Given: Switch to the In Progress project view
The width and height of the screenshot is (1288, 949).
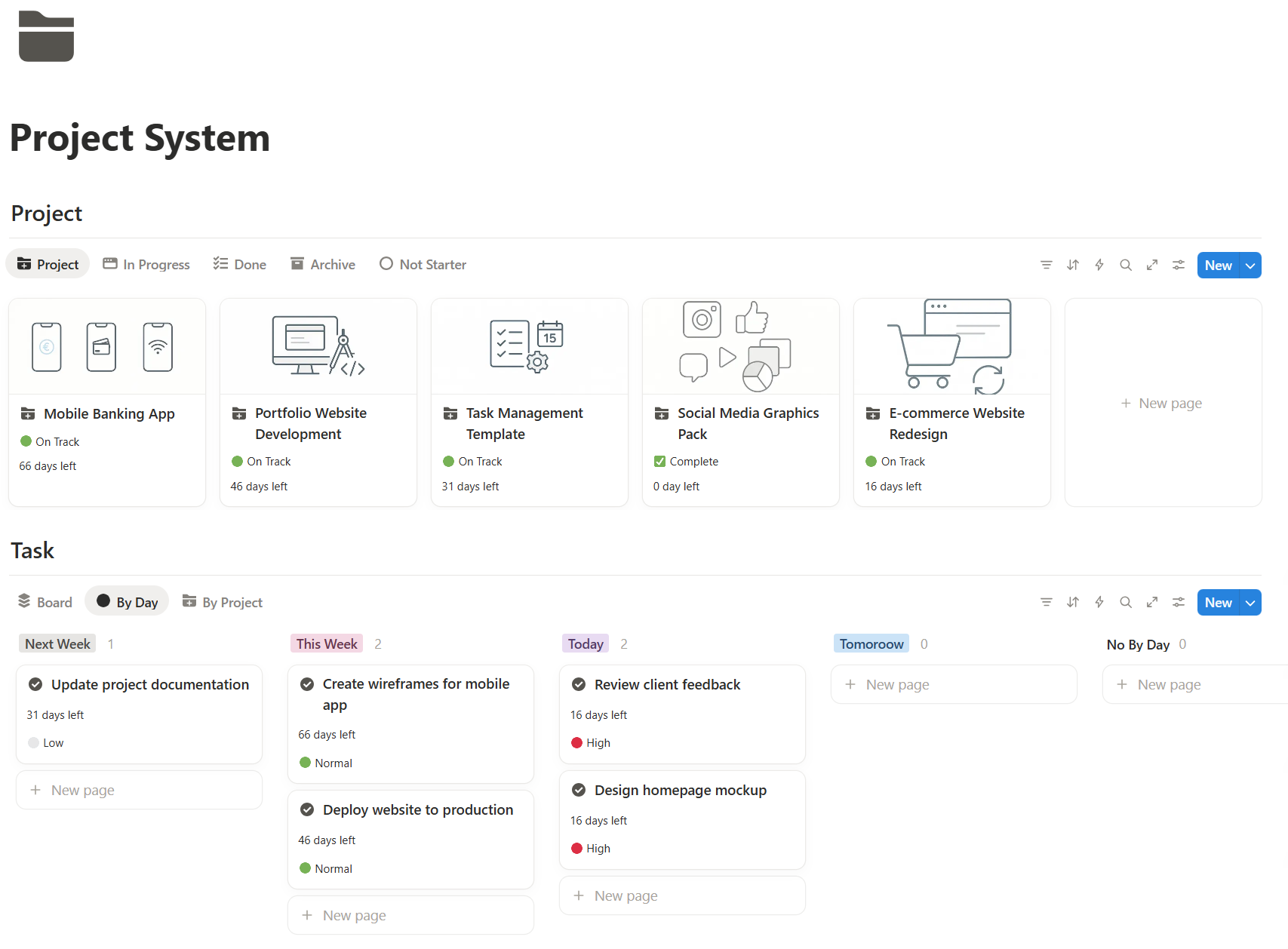Looking at the screenshot, I should [x=146, y=264].
